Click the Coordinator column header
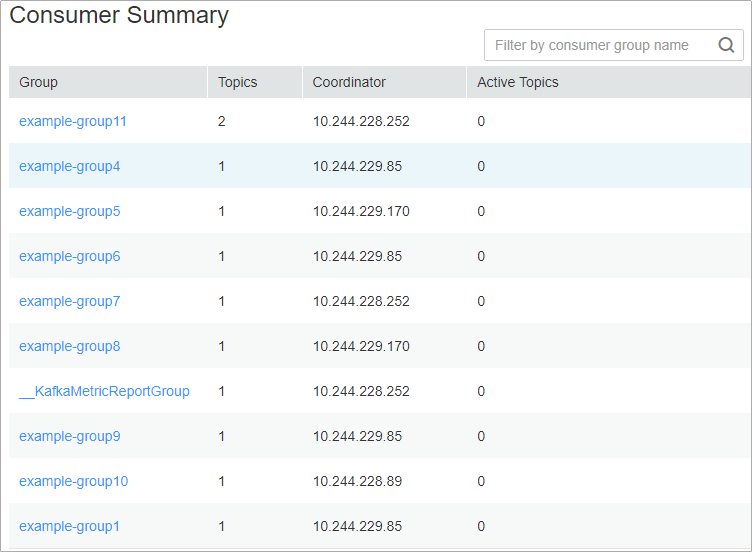This screenshot has height=552, width=752. [349, 82]
